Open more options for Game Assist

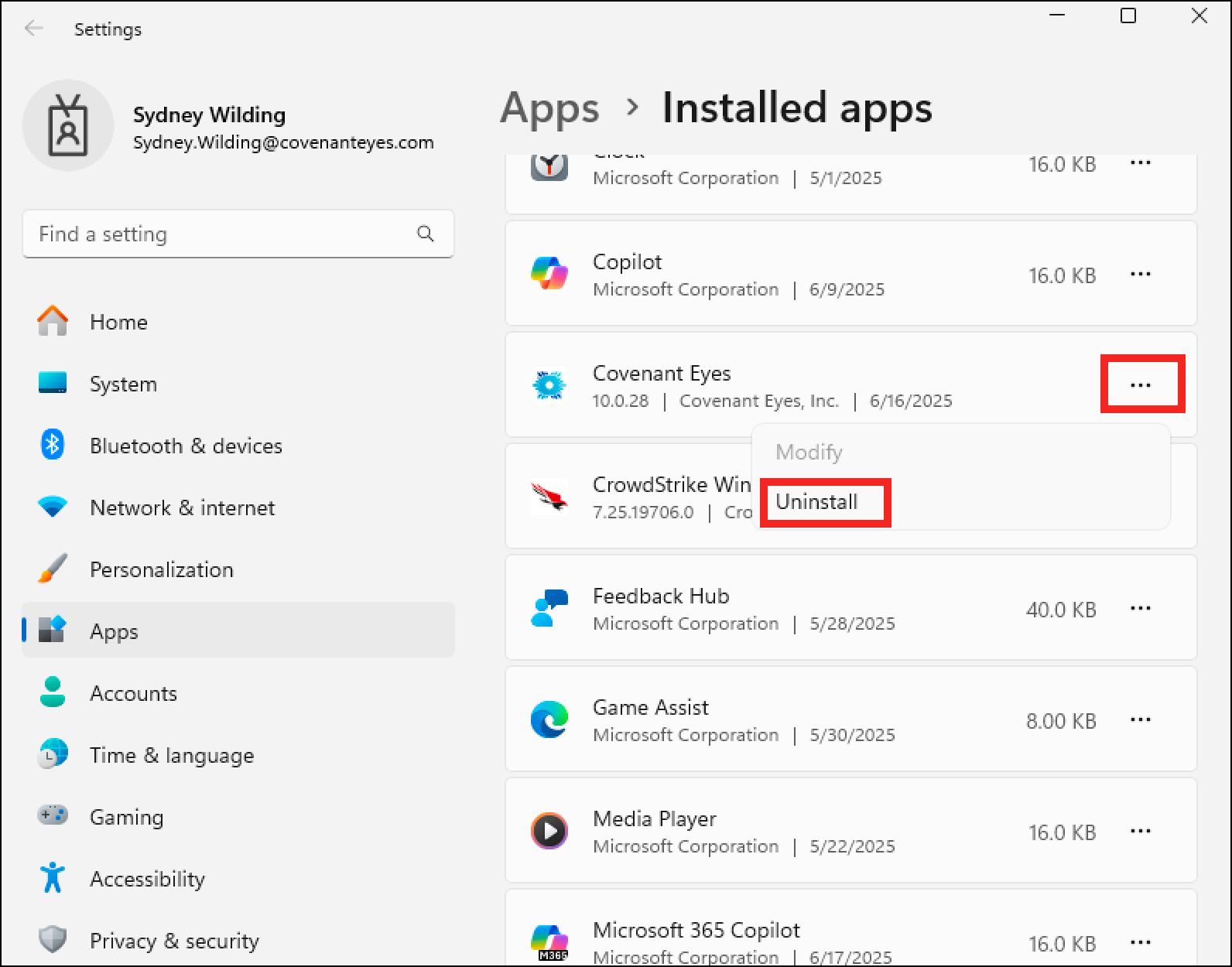point(1141,719)
